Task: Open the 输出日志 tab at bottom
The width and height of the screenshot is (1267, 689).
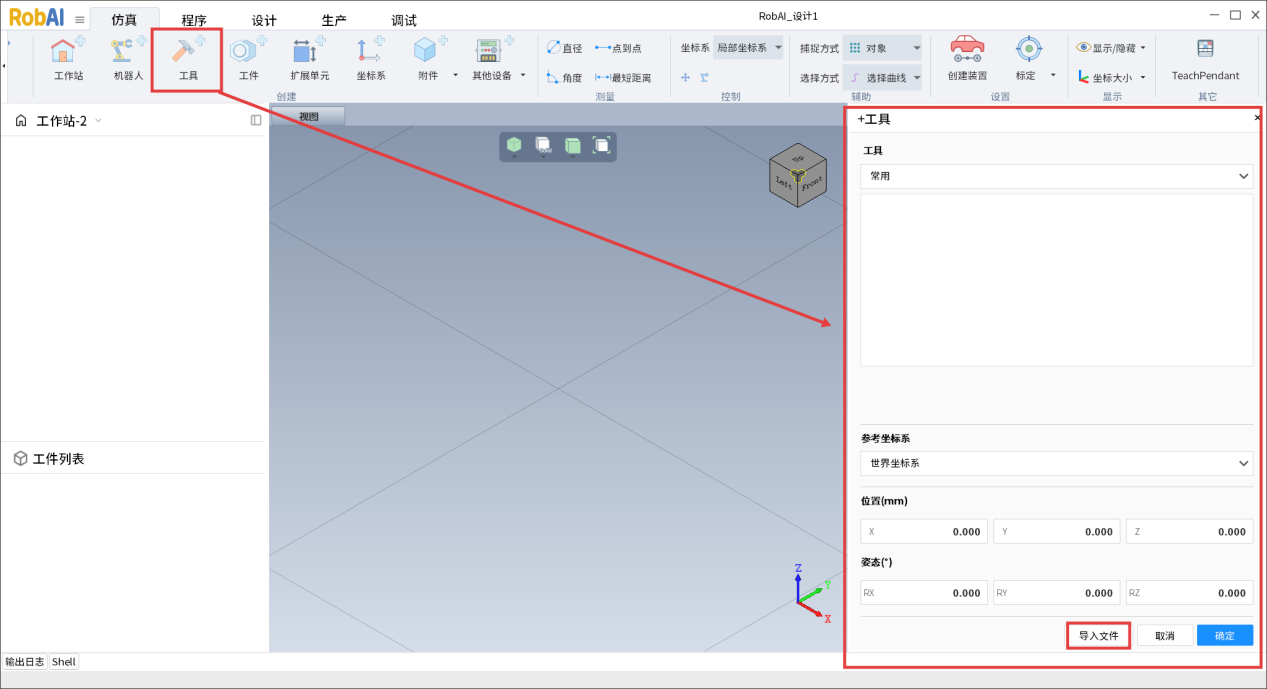Action: [x=25, y=662]
